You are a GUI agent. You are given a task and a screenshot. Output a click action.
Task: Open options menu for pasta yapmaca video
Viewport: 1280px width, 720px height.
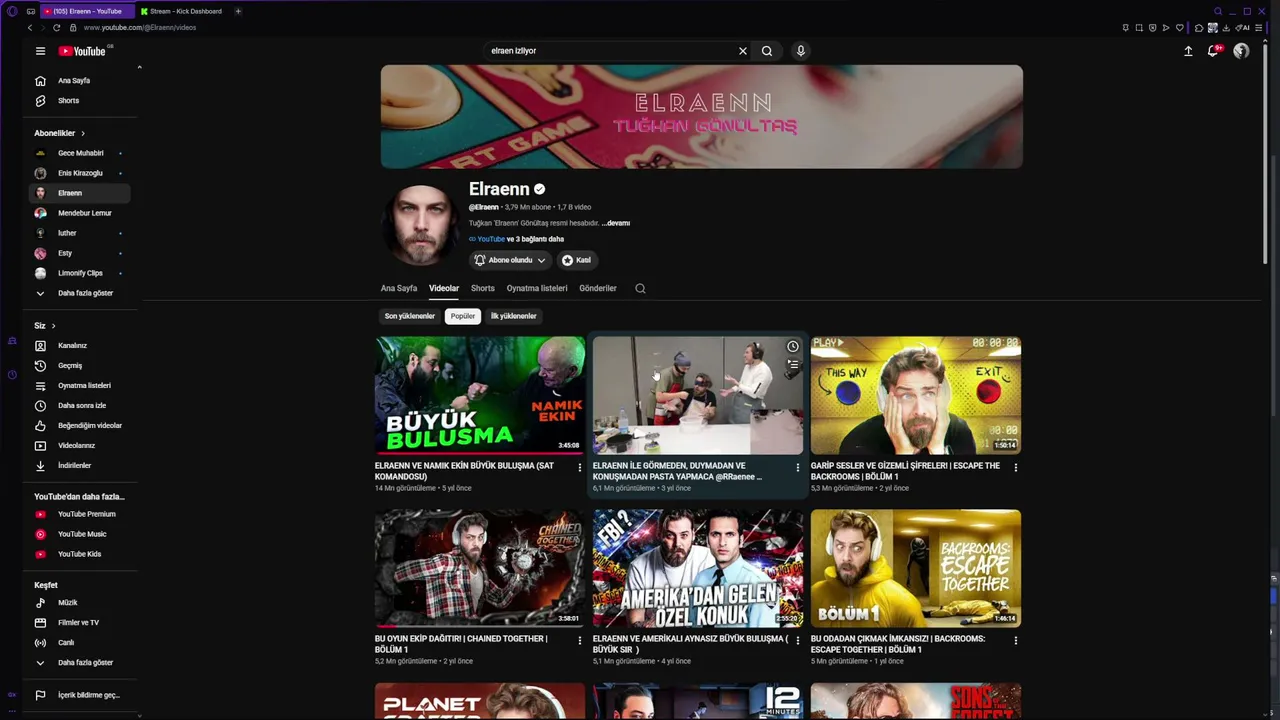point(798,467)
